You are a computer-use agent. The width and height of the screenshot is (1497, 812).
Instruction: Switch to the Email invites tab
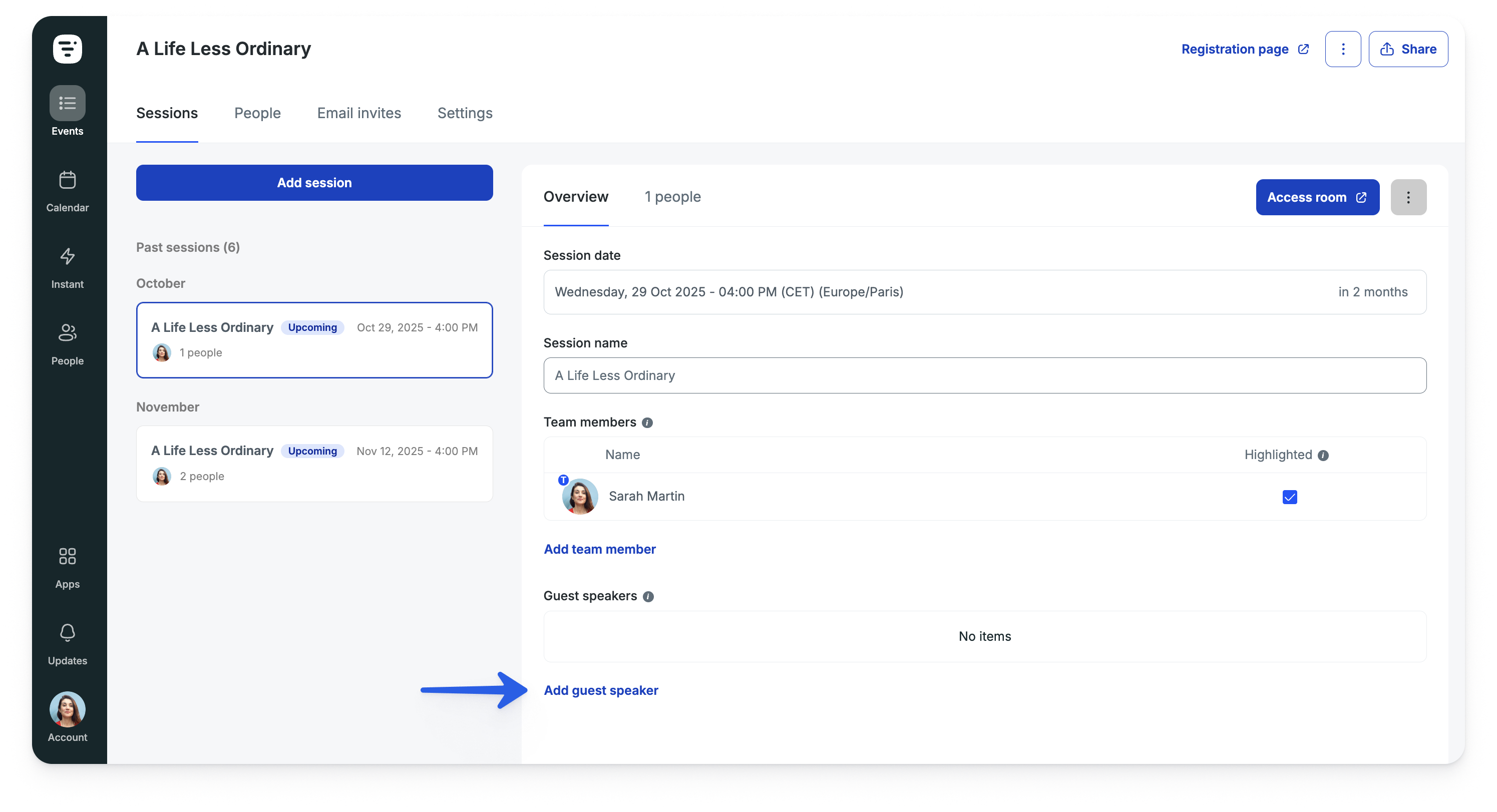click(x=358, y=113)
